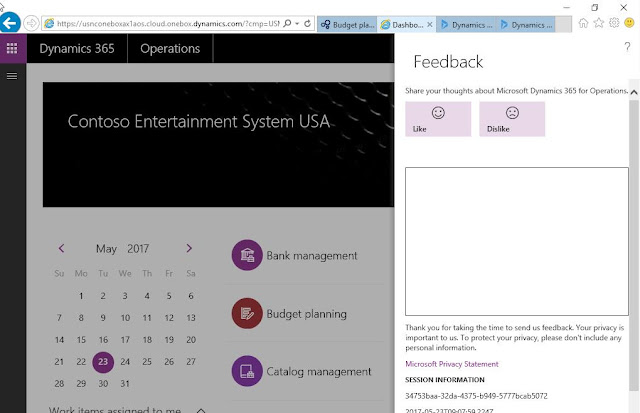This screenshot has height=413, width=640.
Task: Select date 20 in May calendar
Action: 191,340
